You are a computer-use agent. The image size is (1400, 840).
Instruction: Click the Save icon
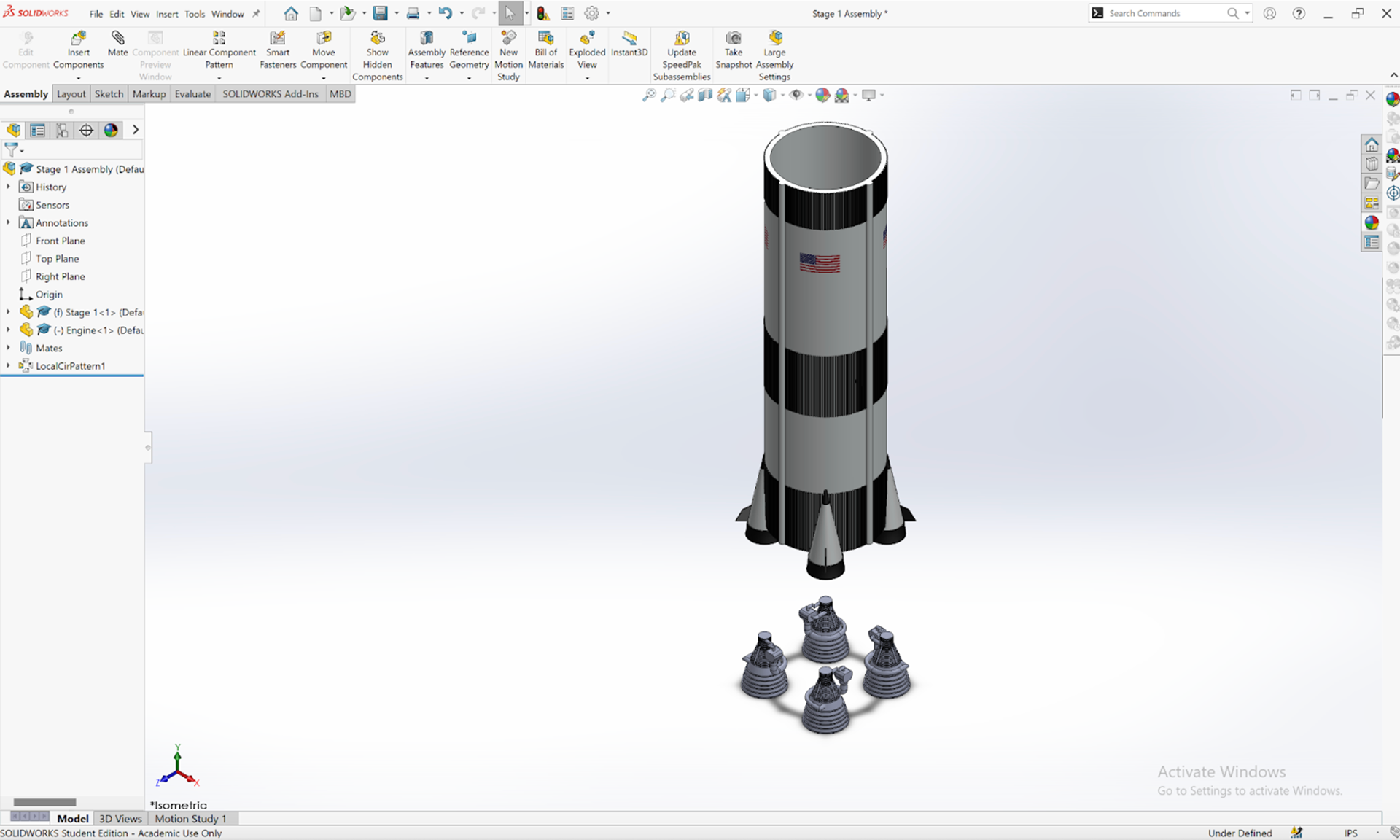point(380,13)
